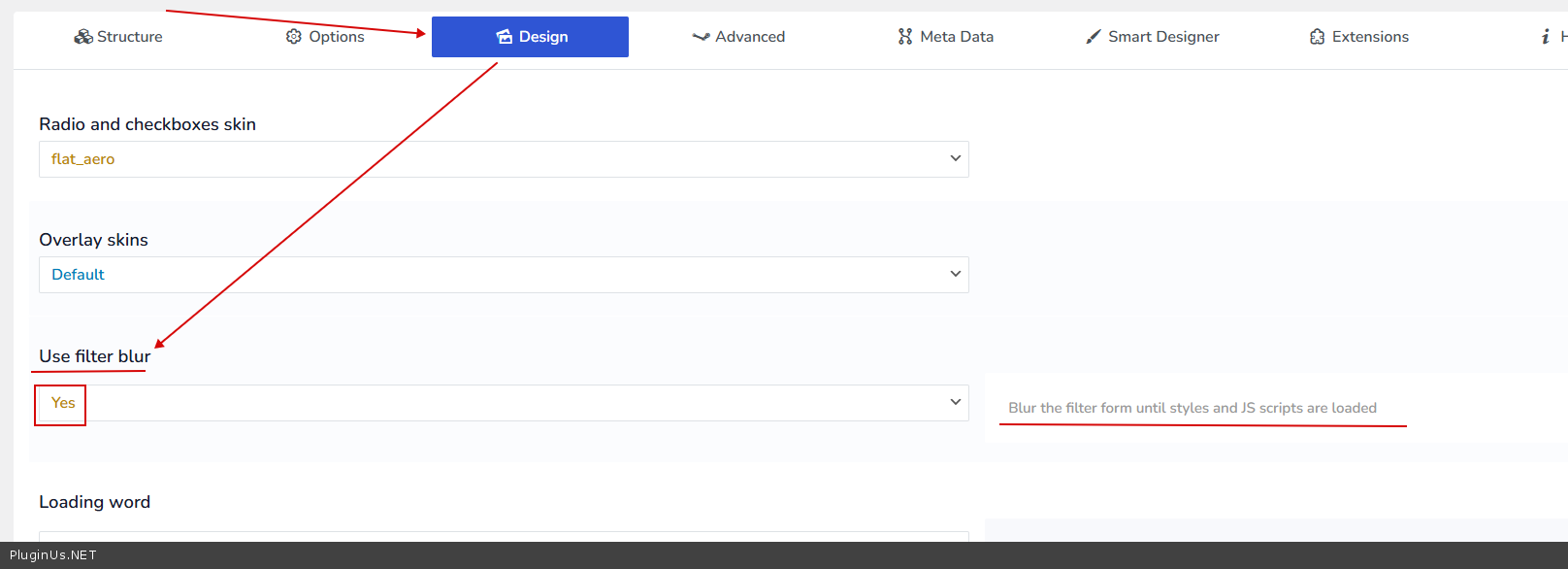Switch to the Options tab label
Viewport: 1568px width, 569px height.
[337, 37]
